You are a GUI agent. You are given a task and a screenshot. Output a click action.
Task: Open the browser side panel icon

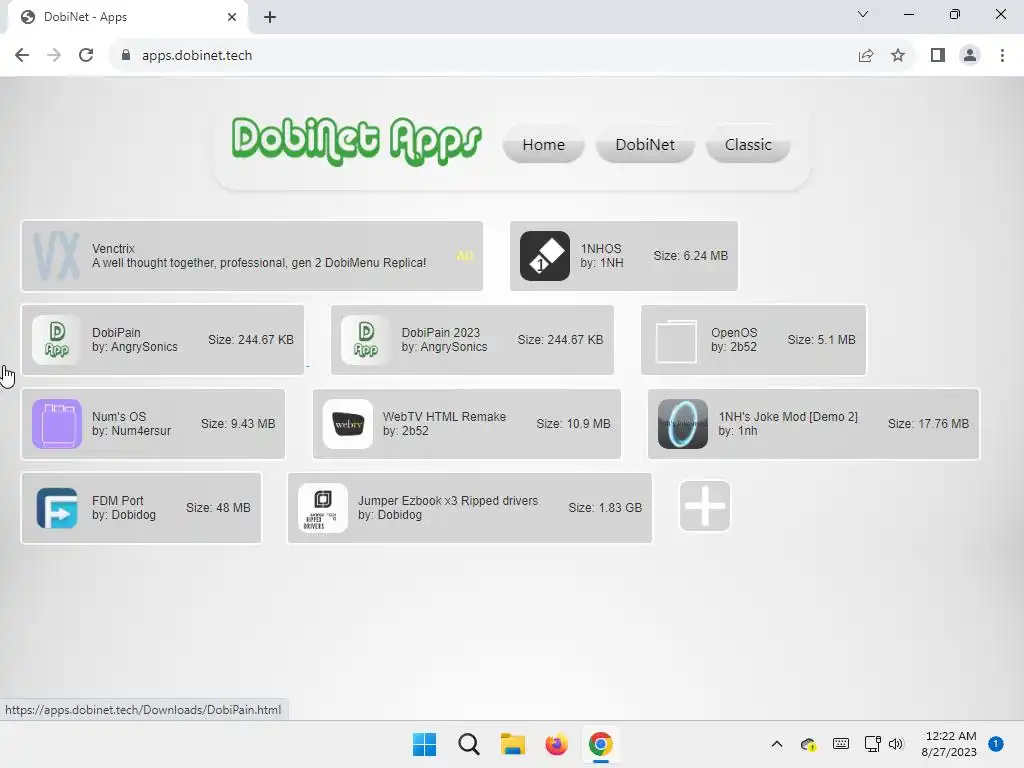pos(938,56)
